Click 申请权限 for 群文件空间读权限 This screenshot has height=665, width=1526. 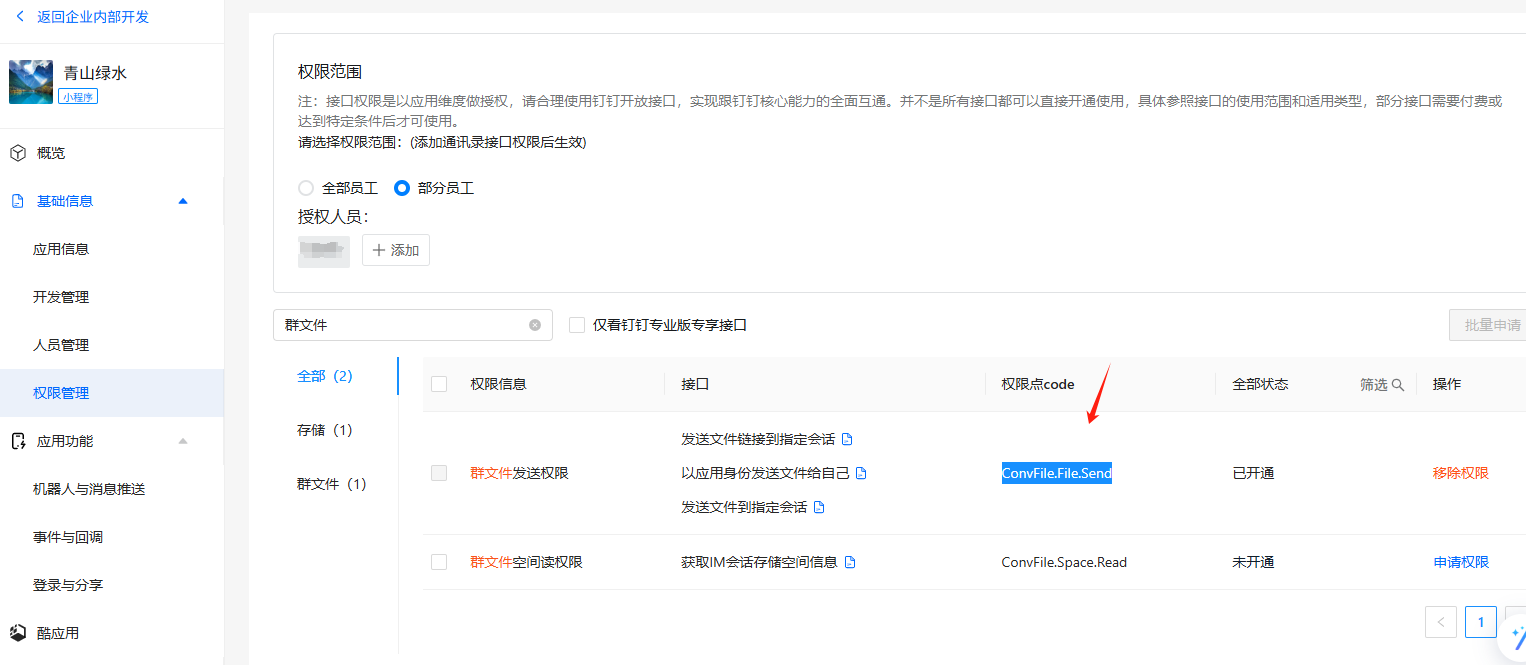(1461, 562)
